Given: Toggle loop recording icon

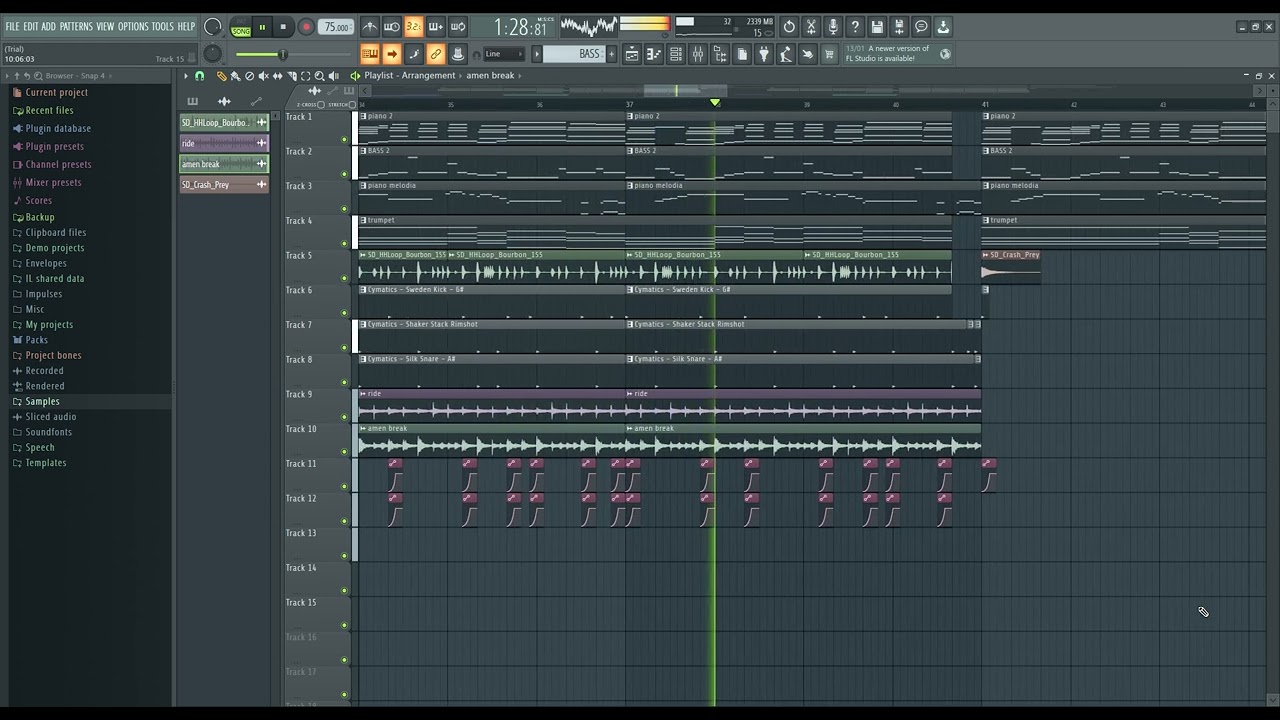Looking at the screenshot, I should pos(458,27).
